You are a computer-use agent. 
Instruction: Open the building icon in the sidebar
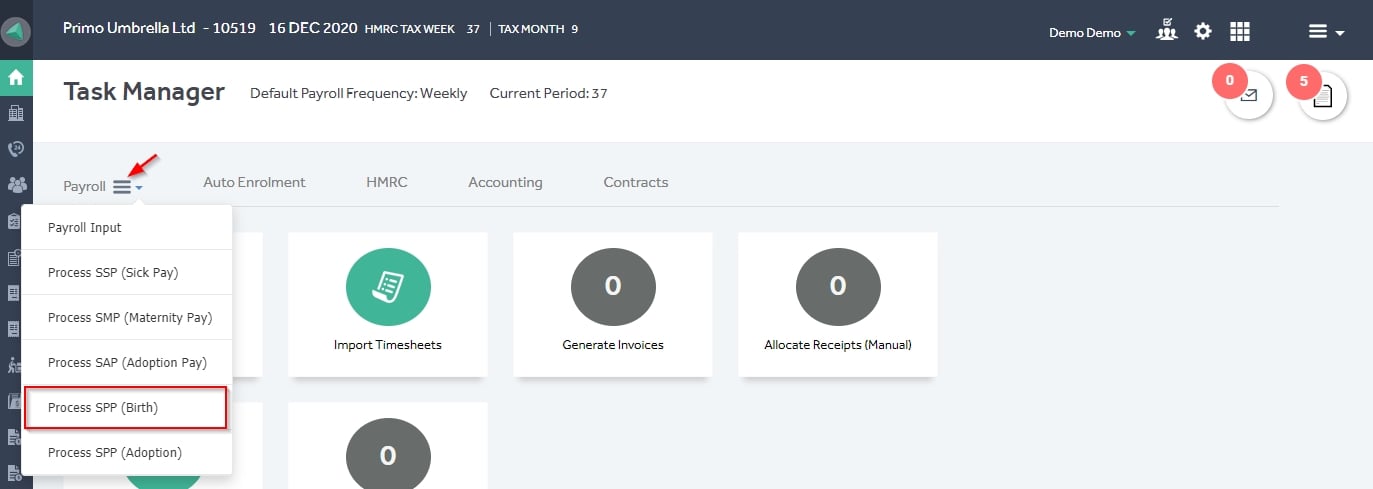[16, 113]
